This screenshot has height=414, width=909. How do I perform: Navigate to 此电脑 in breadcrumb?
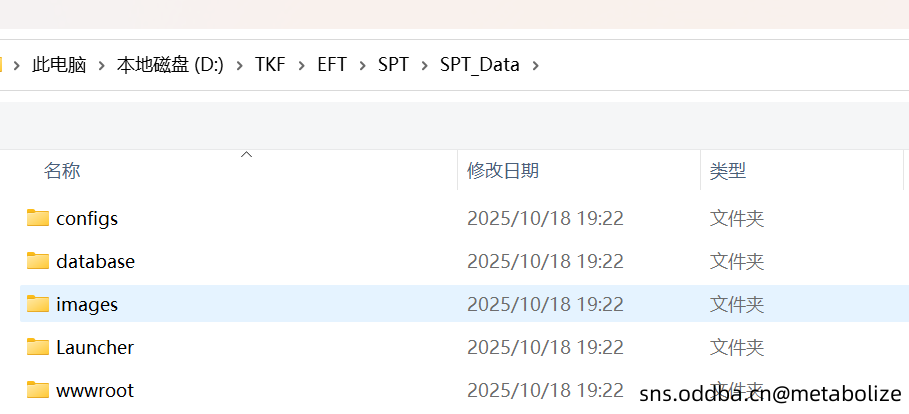click(59, 65)
